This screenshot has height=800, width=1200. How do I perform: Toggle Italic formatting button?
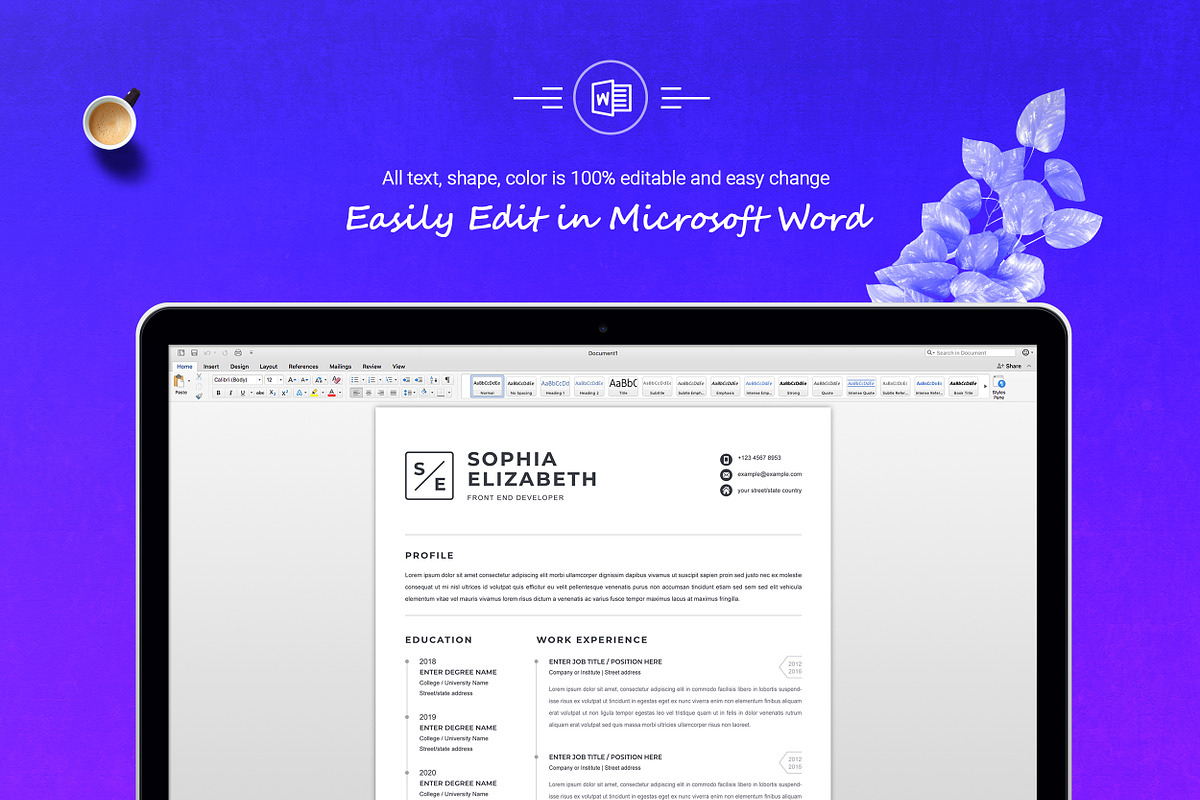[x=231, y=393]
